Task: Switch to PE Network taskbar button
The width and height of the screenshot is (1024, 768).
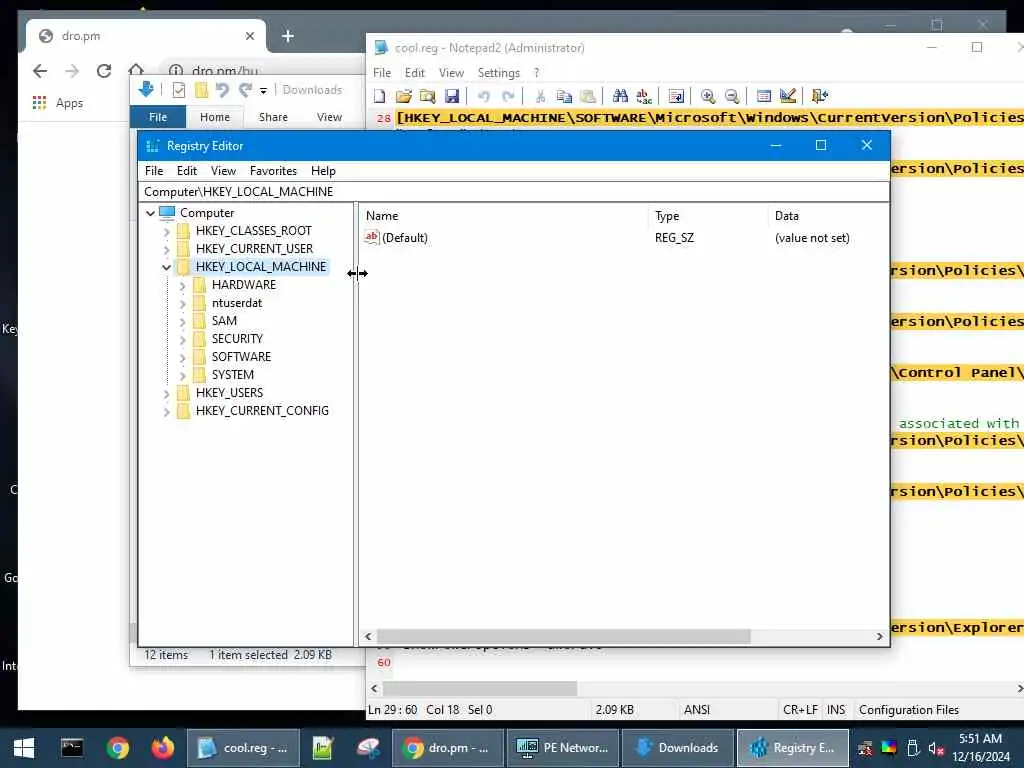Action: pyautogui.click(x=563, y=748)
